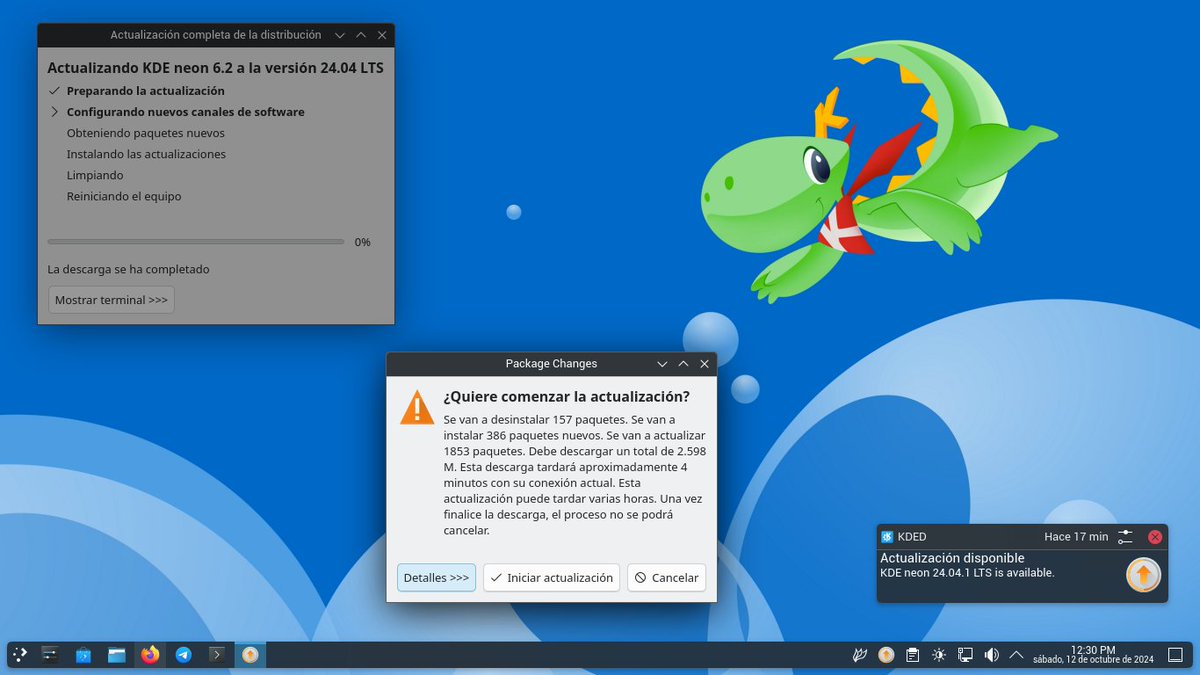Open the KDE application launcher
1200x675 pixels.
(x=20, y=655)
